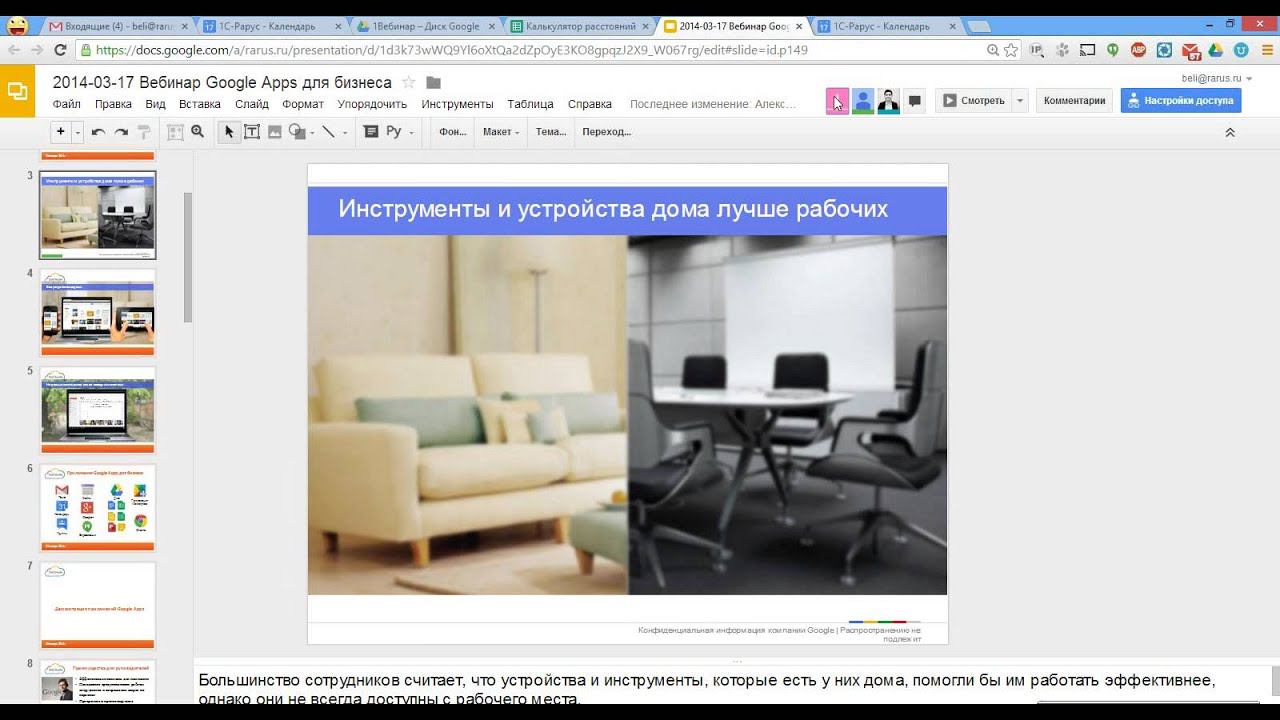Open the new slide layout dropdown arrow
This screenshot has width=1280, height=720.
(x=77, y=131)
